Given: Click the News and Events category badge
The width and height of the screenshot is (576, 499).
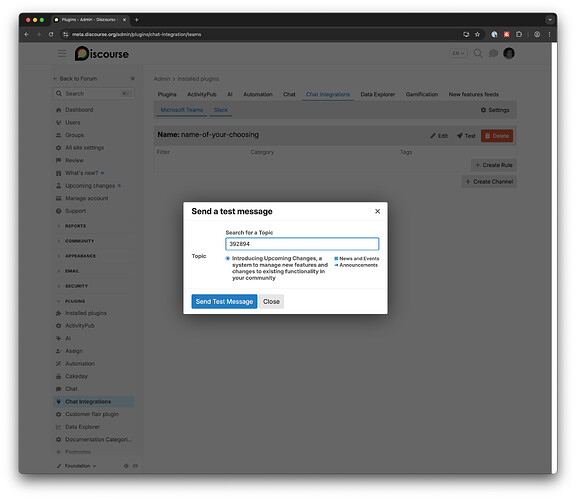Looking at the screenshot, I should pos(357,258).
